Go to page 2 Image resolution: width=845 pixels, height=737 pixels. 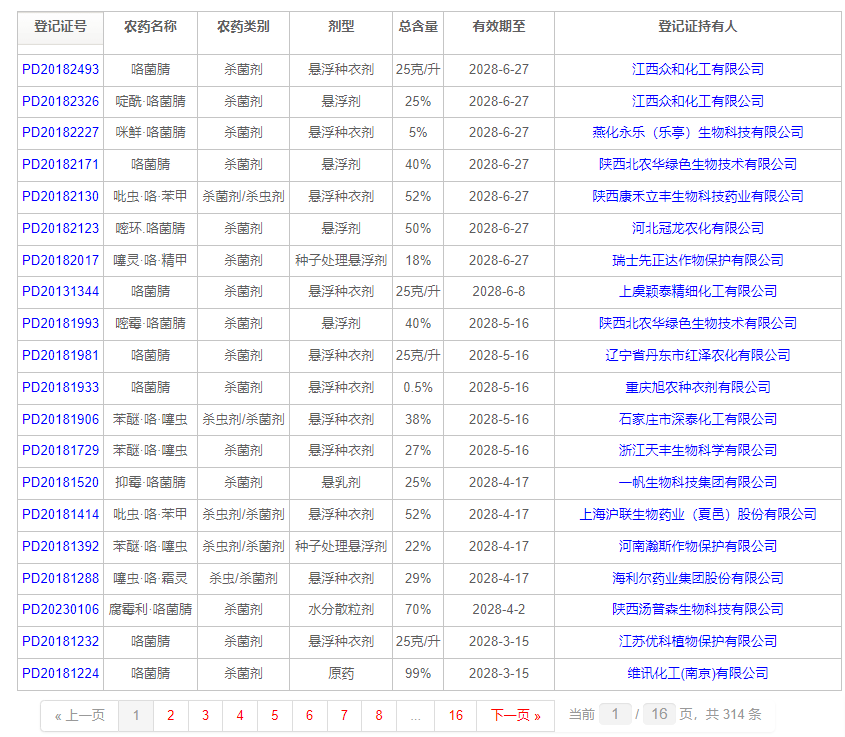coord(171,716)
